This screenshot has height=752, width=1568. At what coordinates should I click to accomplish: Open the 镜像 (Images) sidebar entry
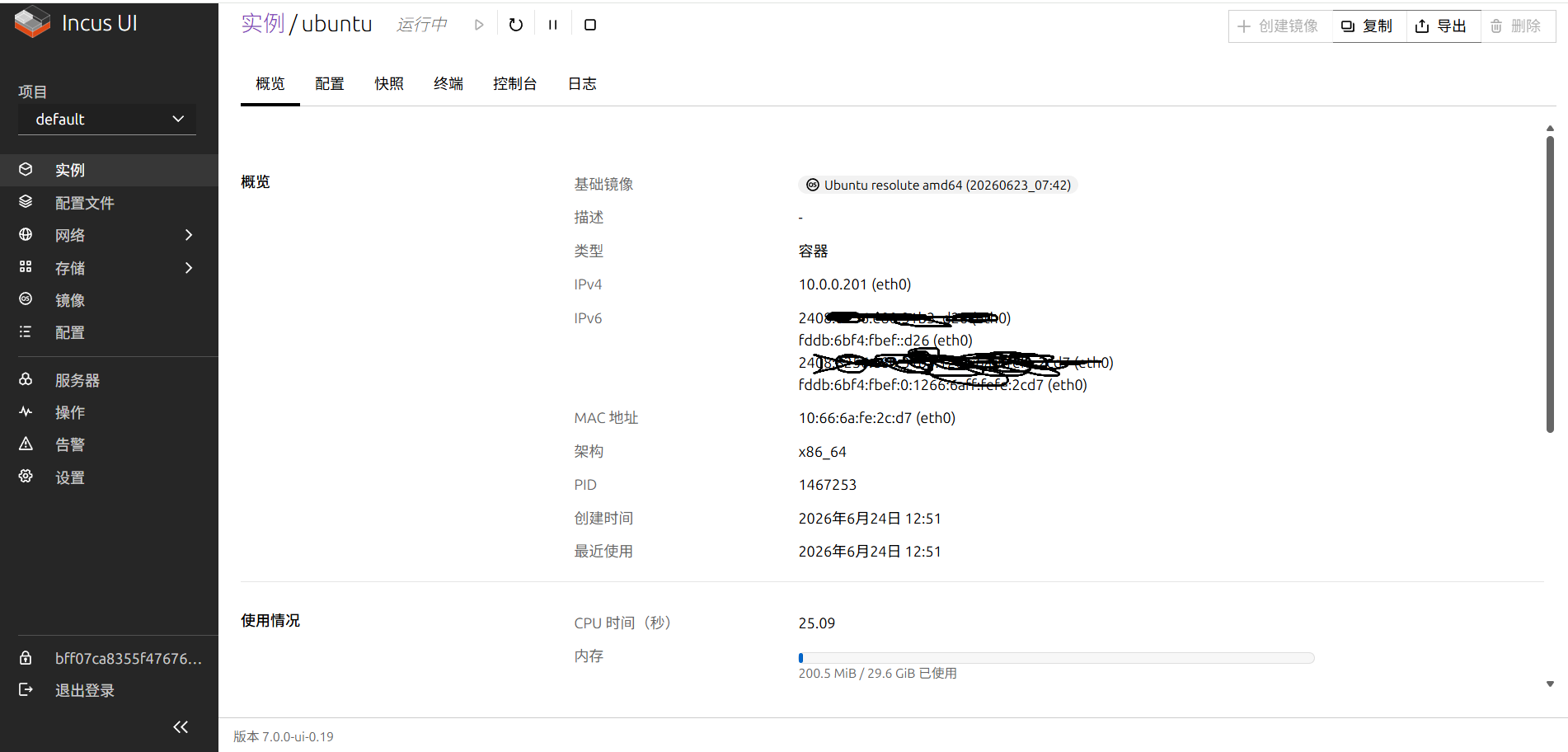(x=109, y=300)
